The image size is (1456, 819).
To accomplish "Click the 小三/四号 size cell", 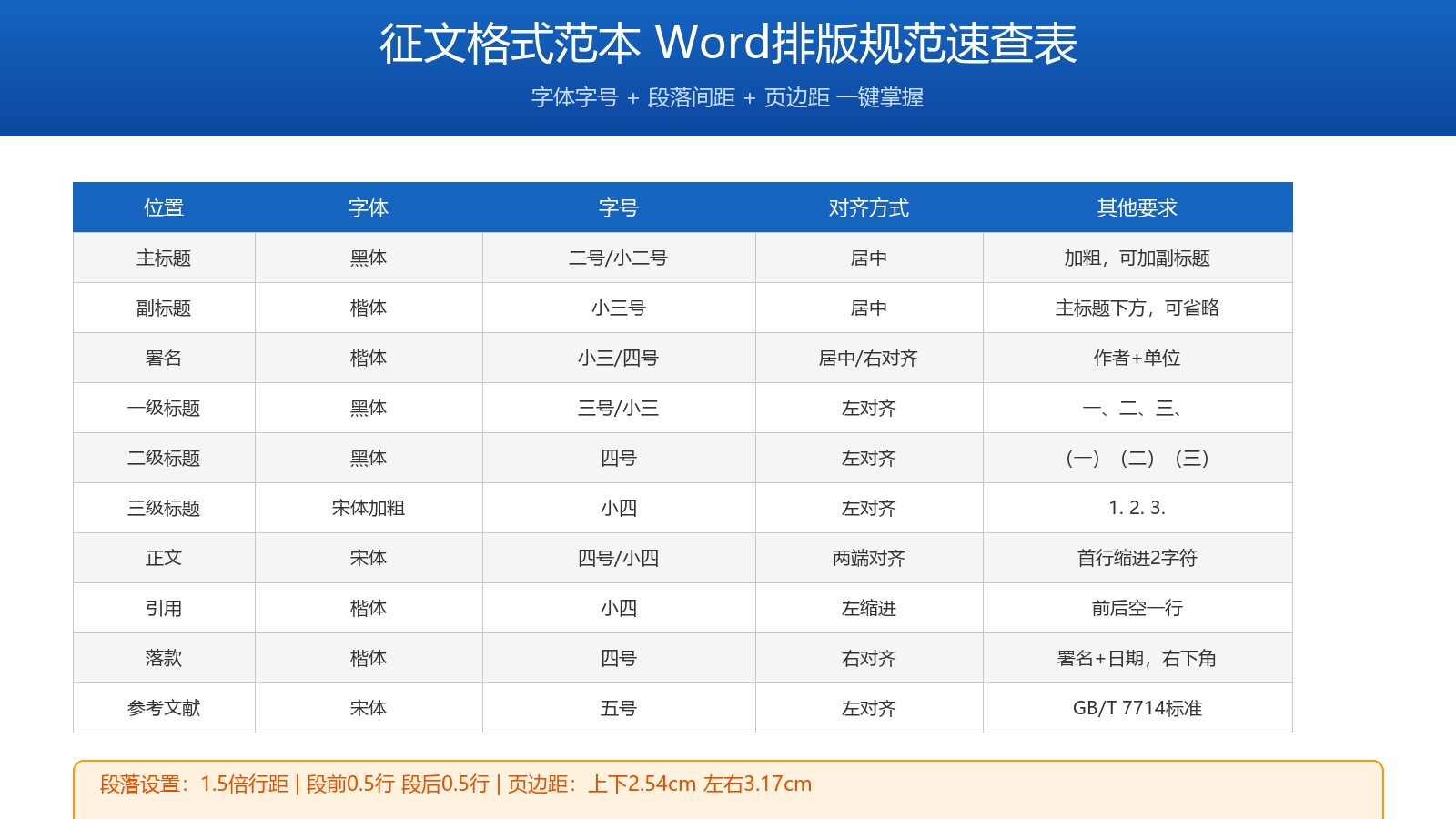I will click(x=619, y=358).
